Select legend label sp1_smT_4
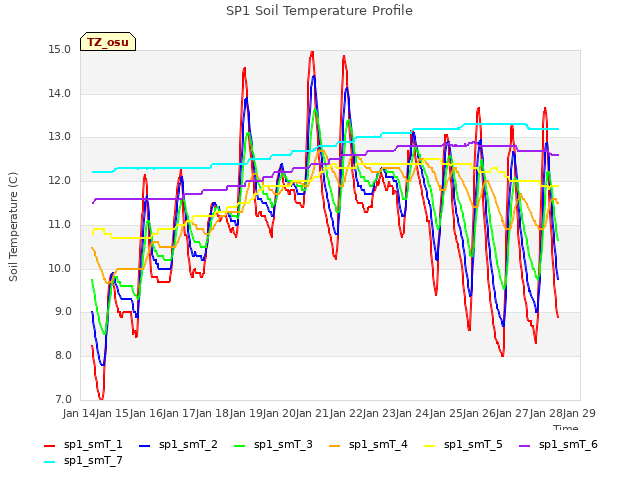This screenshot has width=640, height=480. coord(378,444)
